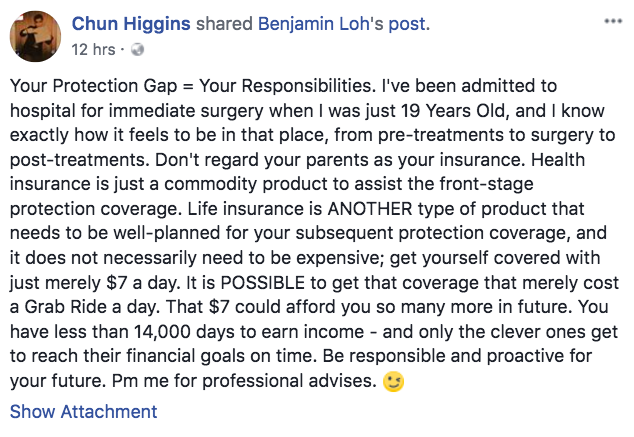Open Chun Higgins' profile picture

[x=36, y=36]
